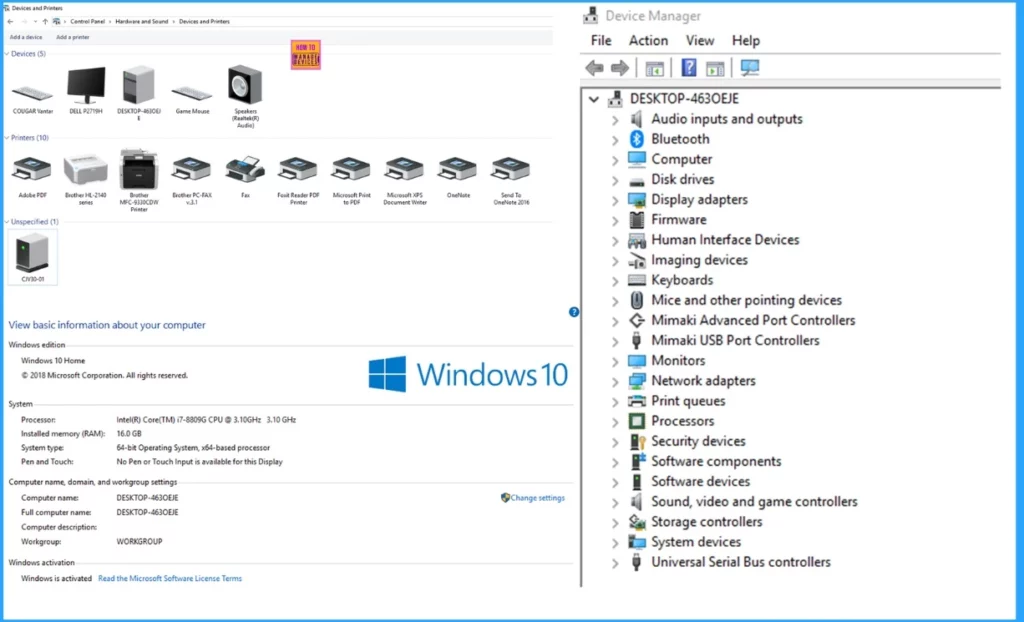Expand the Universal Serial Bus controllers node
Viewport: 1024px width, 622px height.
pyautogui.click(x=615, y=563)
